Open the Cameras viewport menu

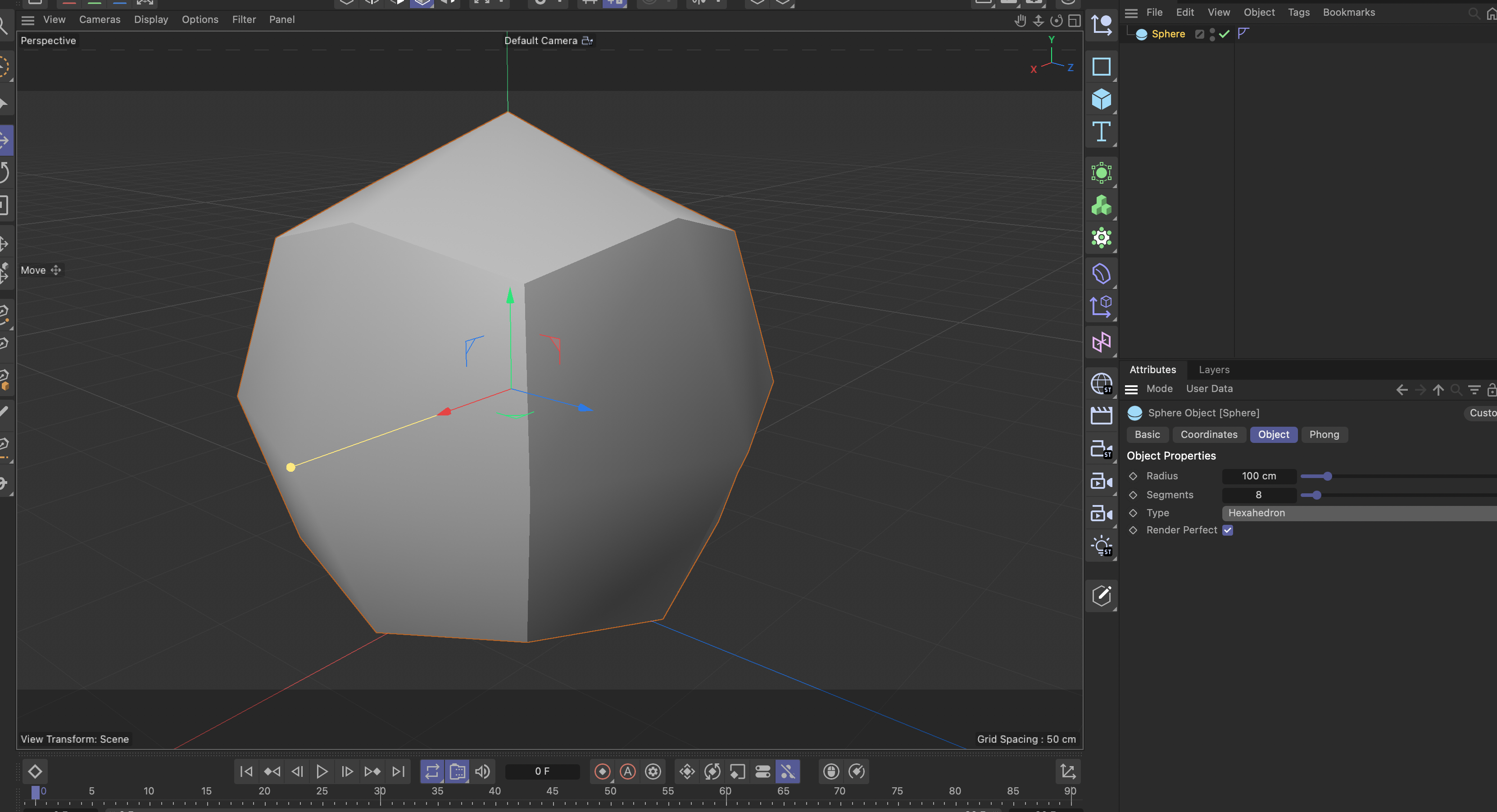[100, 19]
